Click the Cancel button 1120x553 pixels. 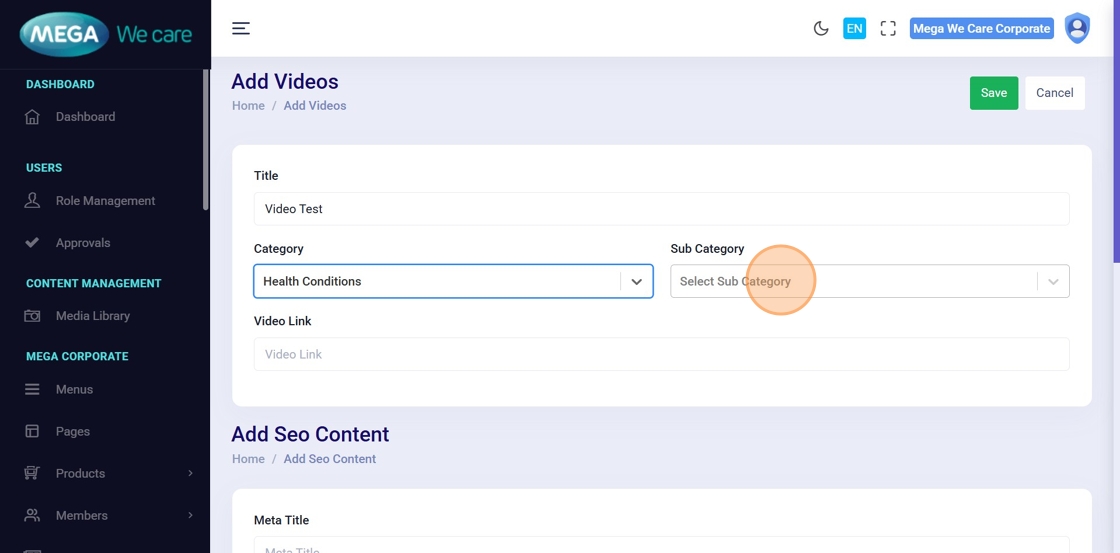(x=1054, y=93)
